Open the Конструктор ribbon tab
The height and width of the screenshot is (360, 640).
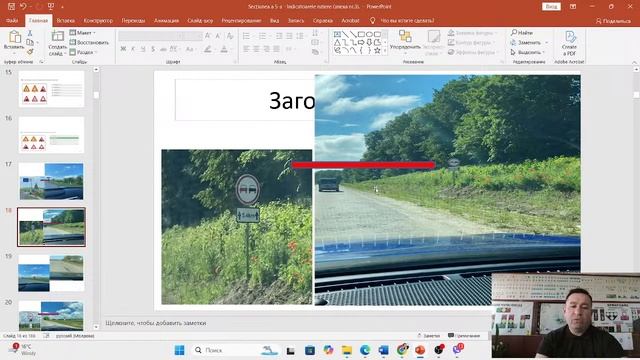pyautogui.click(x=98, y=20)
